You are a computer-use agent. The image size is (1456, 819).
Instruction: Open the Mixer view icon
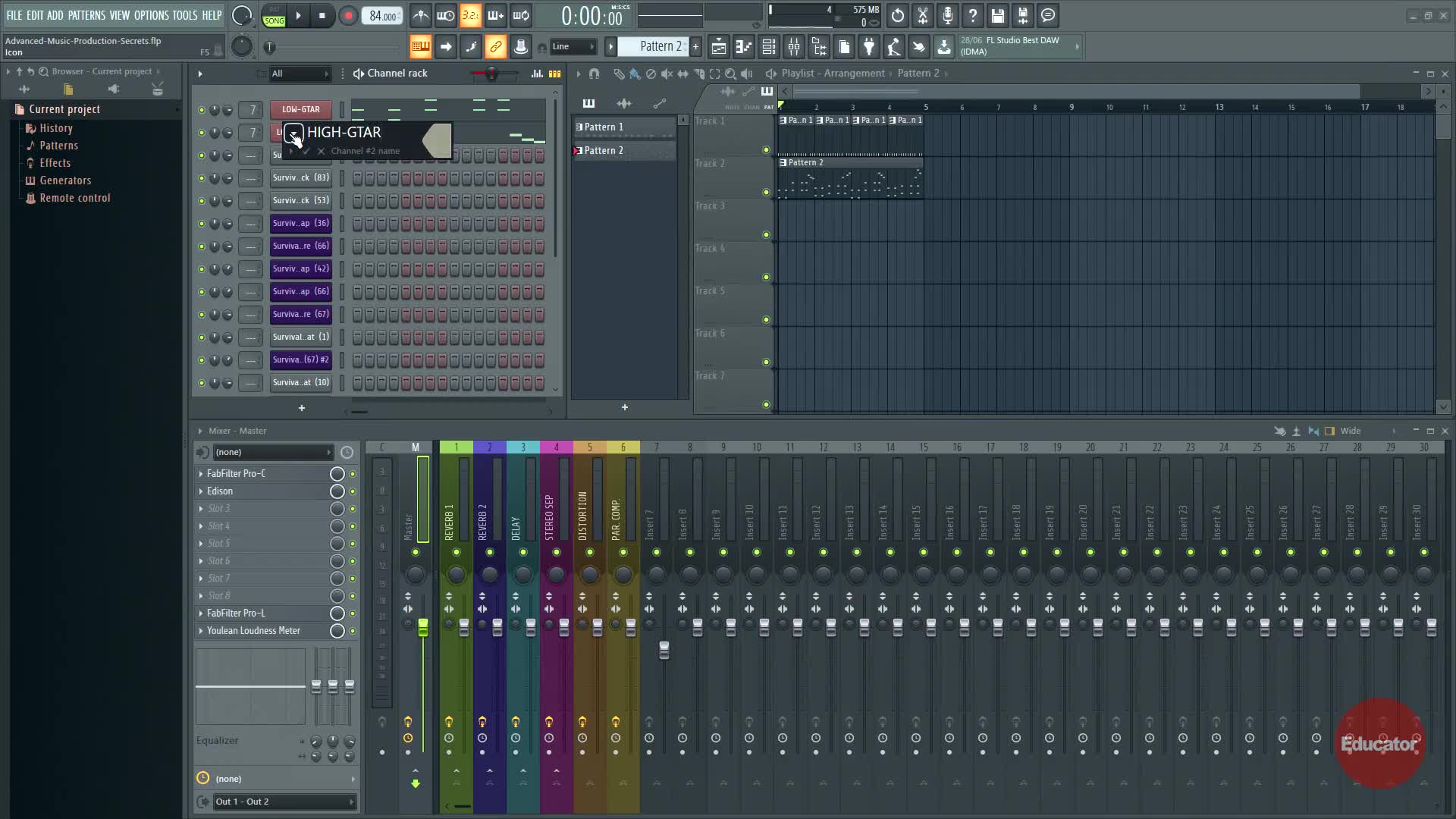794,47
